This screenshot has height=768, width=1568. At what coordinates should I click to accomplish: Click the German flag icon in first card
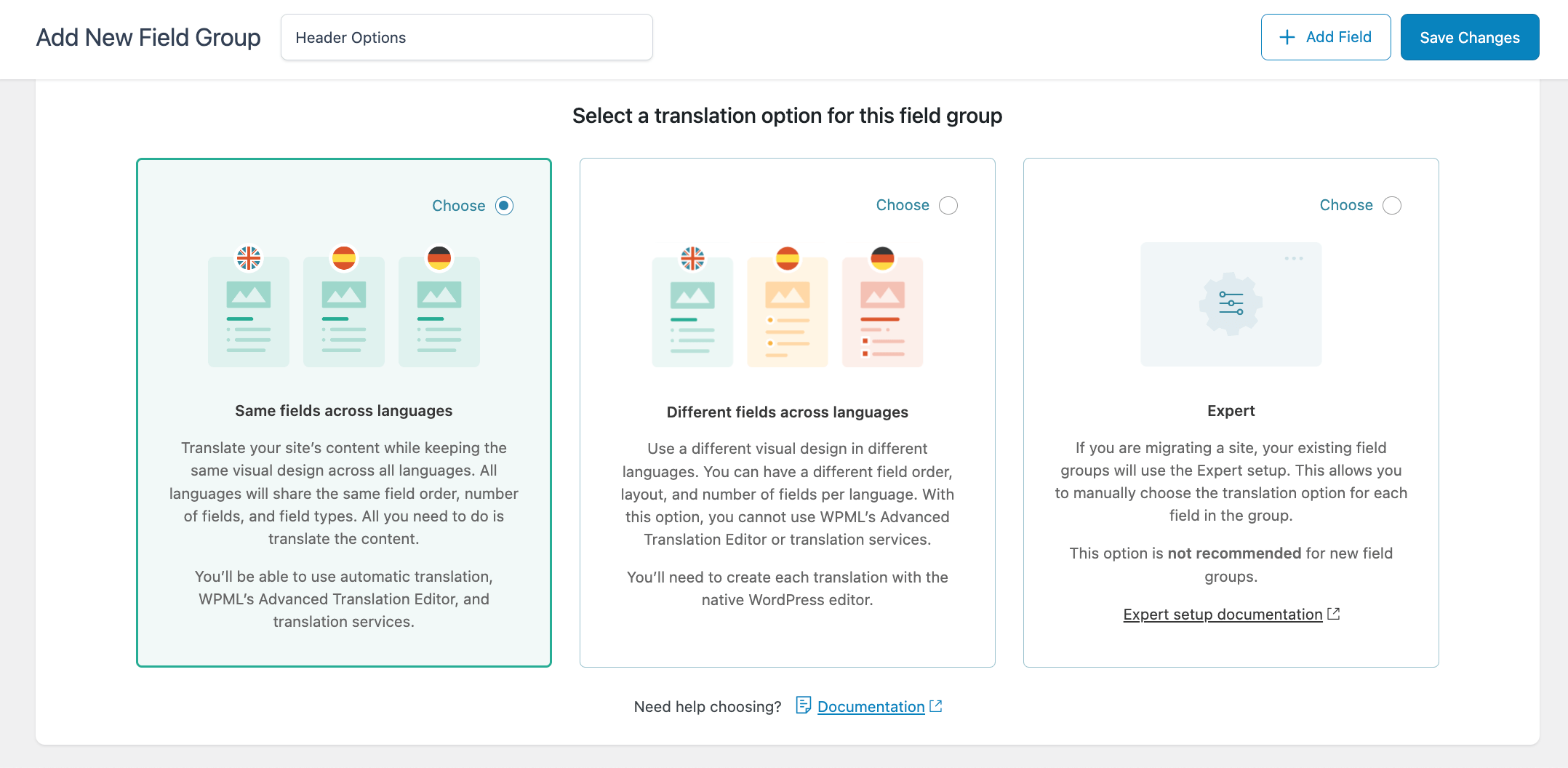tap(439, 257)
